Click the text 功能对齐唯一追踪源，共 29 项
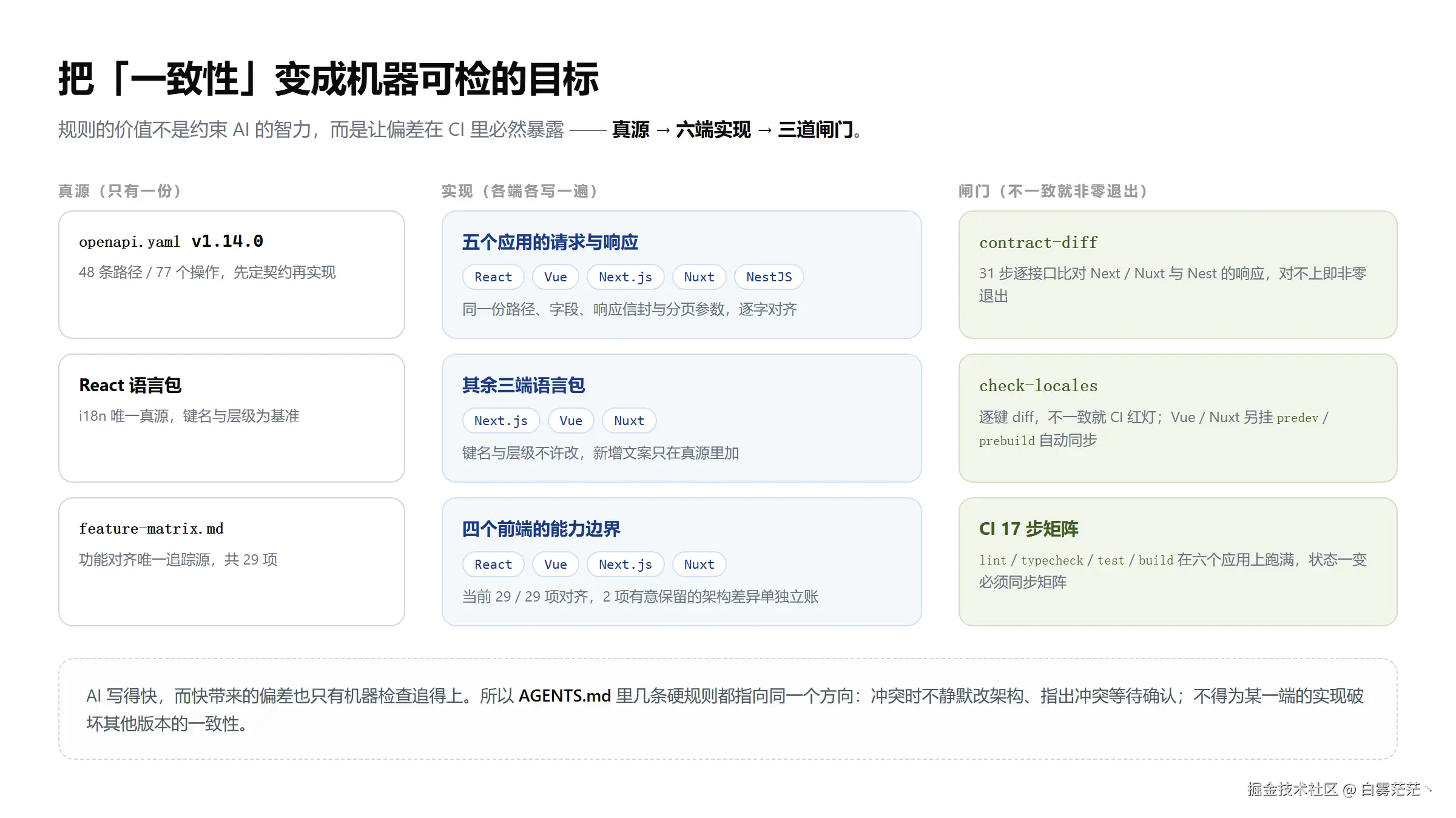The width and height of the screenshot is (1456, 818). coord(178,560)
